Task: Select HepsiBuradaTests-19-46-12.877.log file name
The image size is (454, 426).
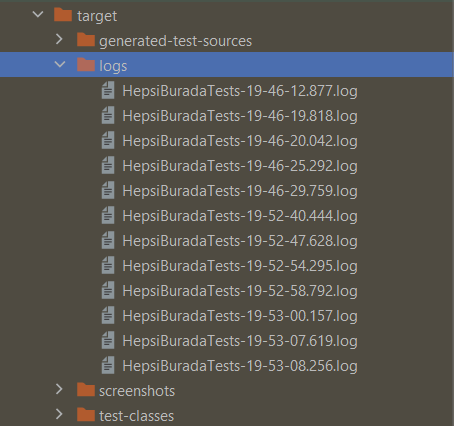Action: click(x=240, y=91)
